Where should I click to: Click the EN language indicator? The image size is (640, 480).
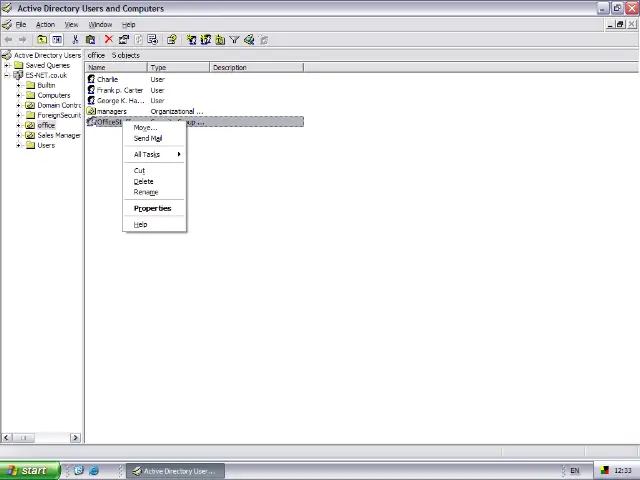574,471
